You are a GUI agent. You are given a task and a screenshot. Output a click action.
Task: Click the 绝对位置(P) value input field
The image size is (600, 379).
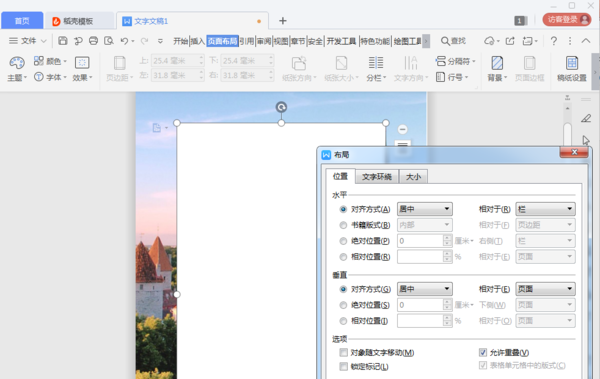[421, 241]
